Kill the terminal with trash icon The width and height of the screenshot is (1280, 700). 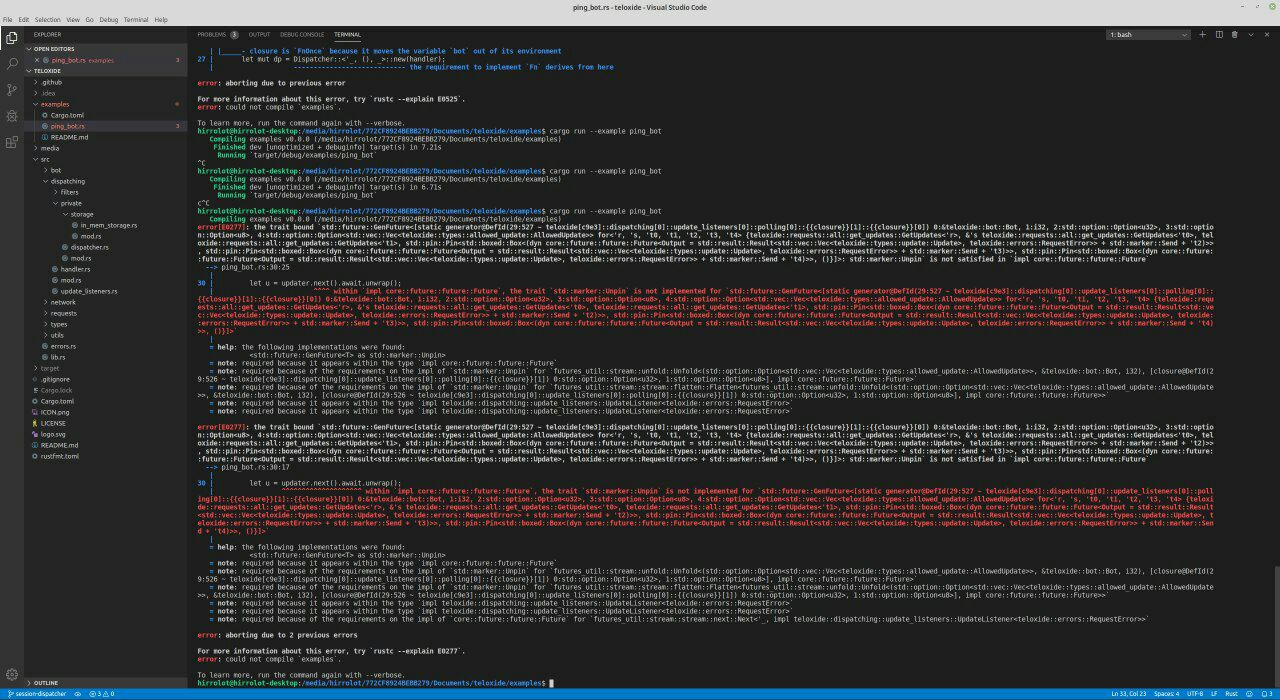point(1235,34)
